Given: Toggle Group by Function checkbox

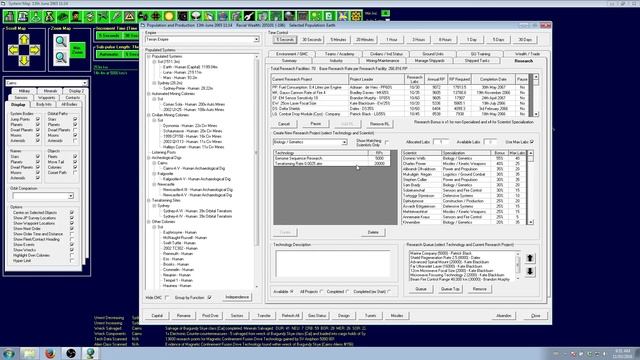Looking at the screenshot, I should [x=209, y=298].
